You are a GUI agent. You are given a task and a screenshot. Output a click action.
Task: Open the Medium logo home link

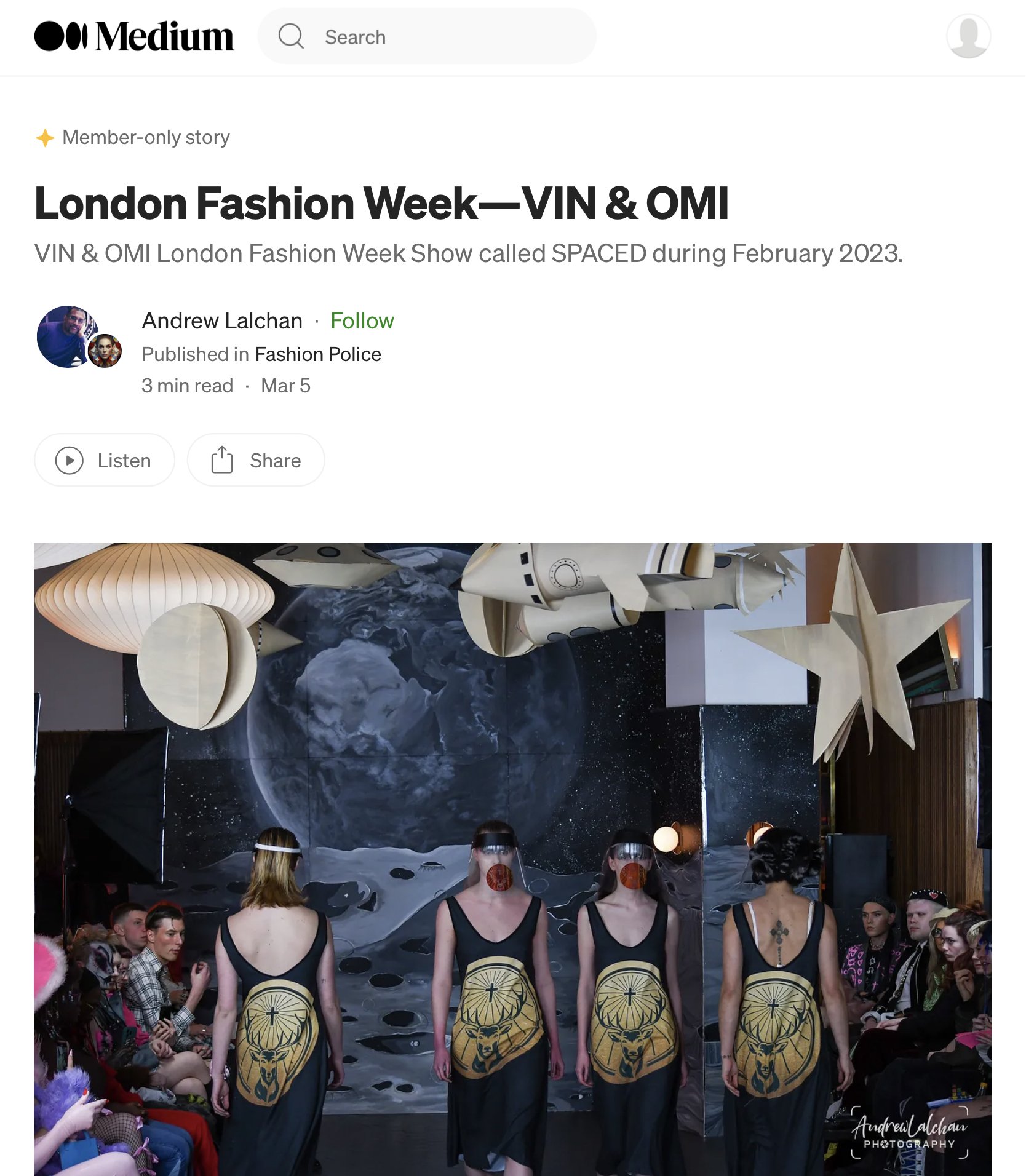[x=133, y=36]
